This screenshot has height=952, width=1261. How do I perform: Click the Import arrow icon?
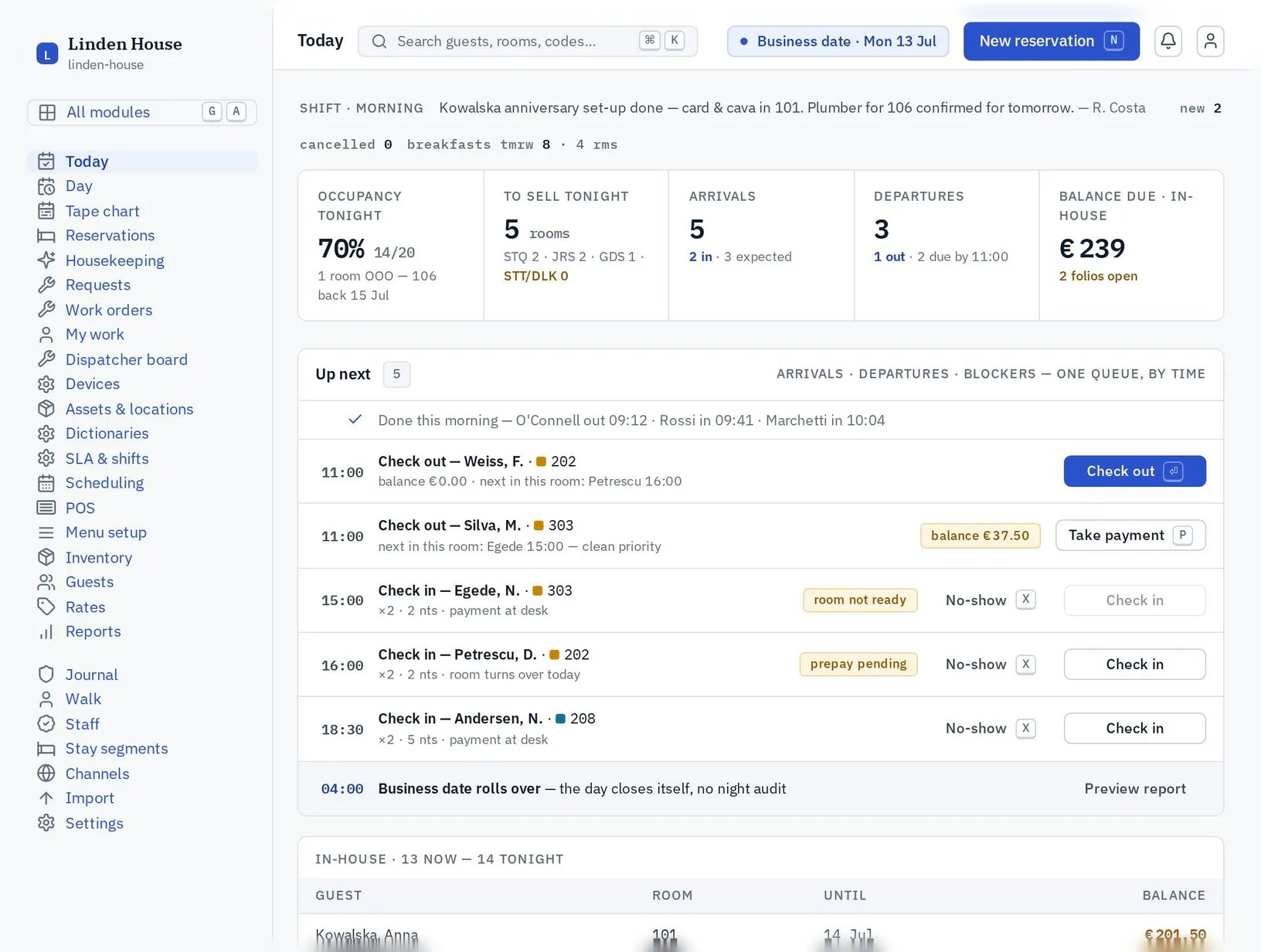pyautogui.click(x=46, y=798)
